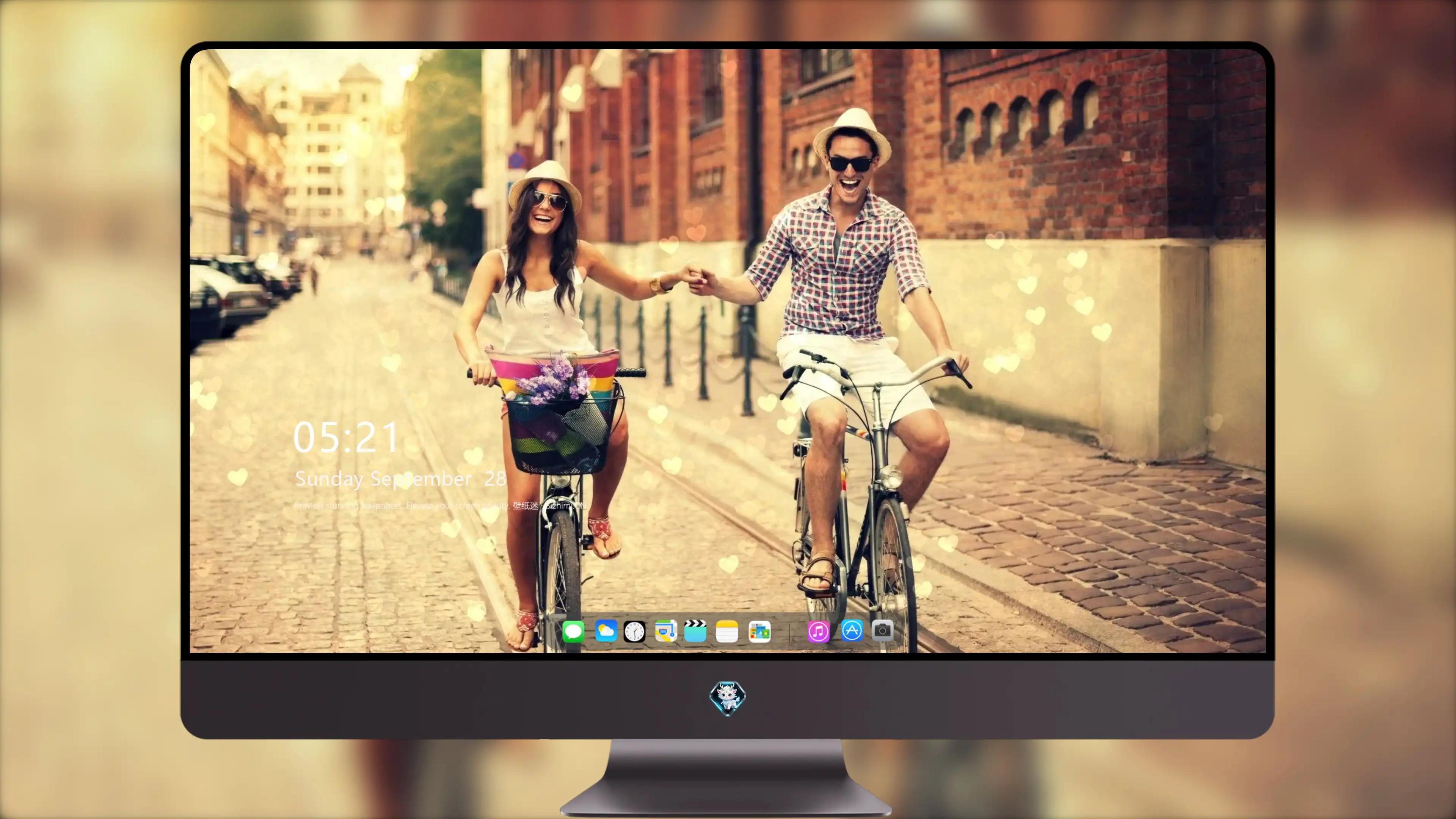Click the 05:21 clock widget
Viewport: 1456px width, 819px height.
[346, 438]
